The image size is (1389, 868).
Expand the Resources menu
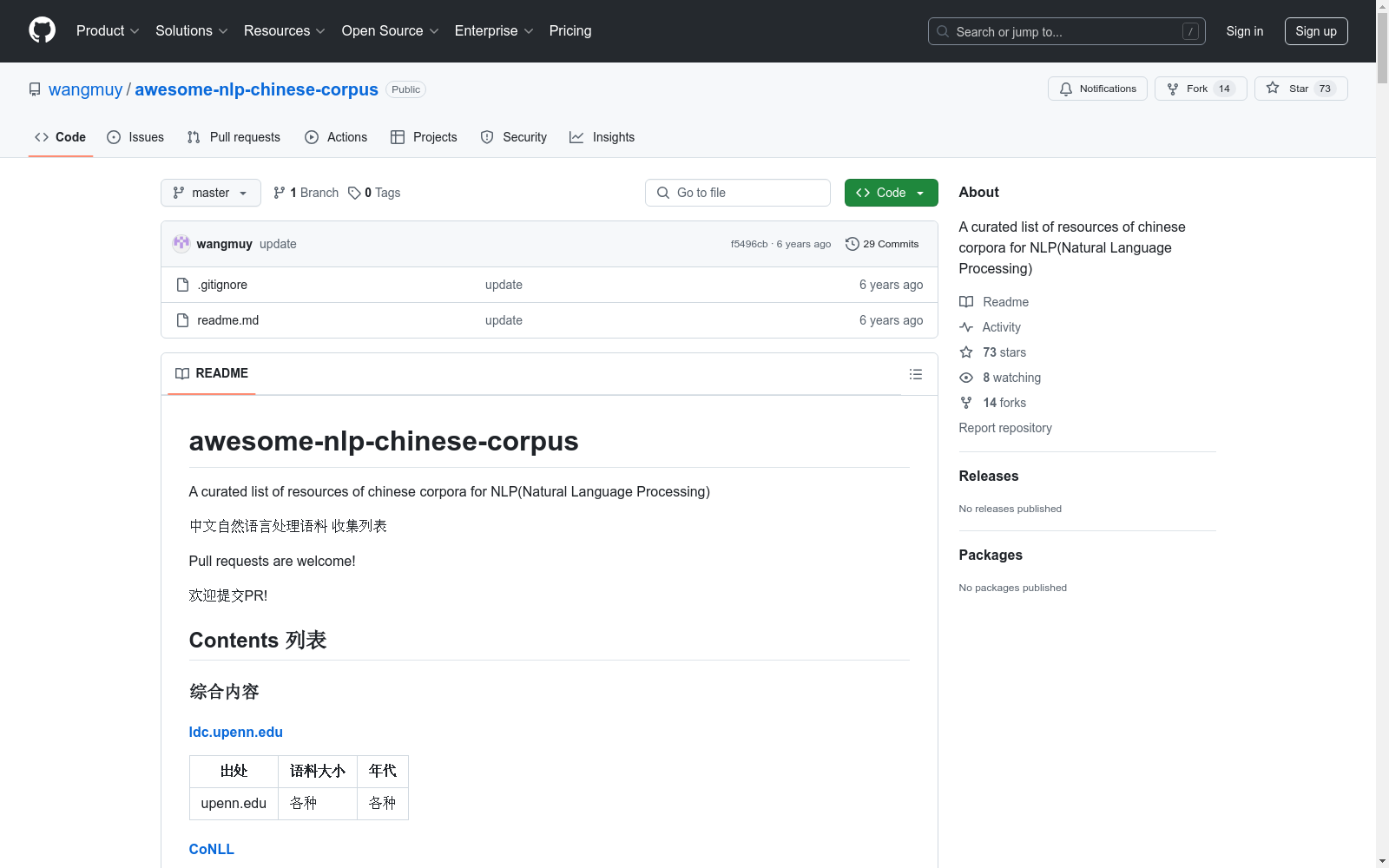(284, 31)
